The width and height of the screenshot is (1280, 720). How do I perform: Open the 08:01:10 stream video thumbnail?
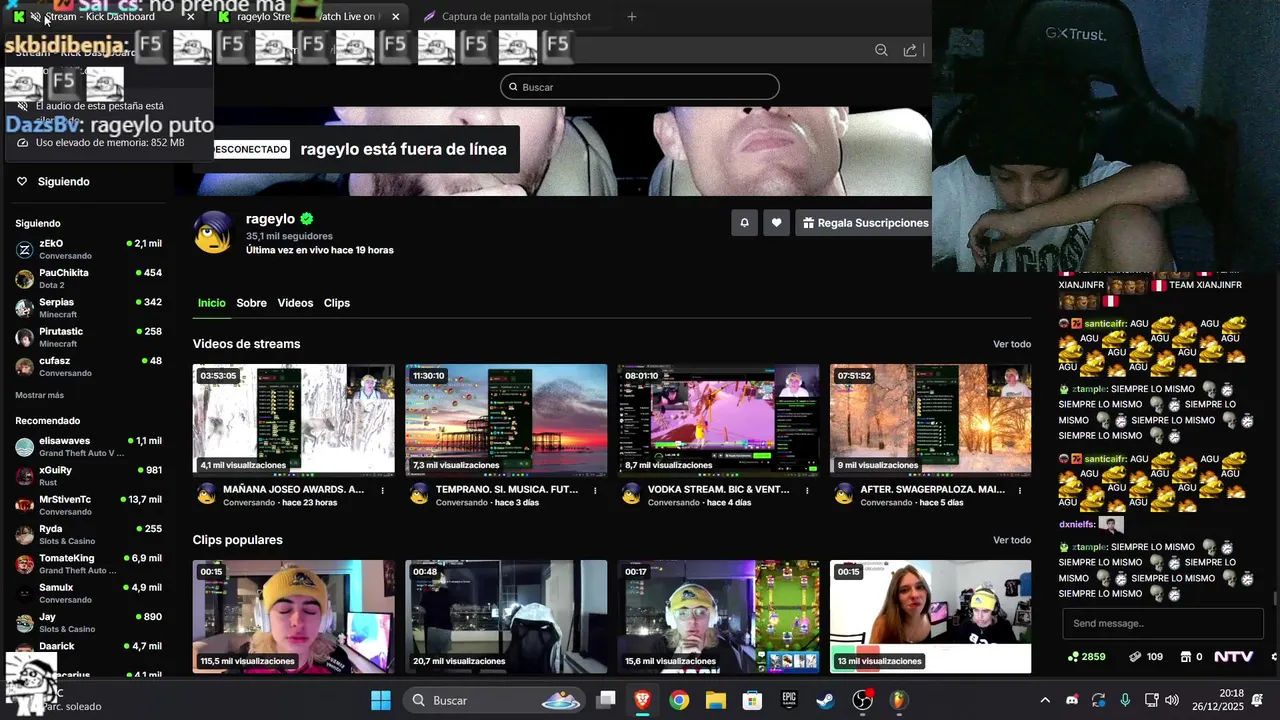pos(718,420)
